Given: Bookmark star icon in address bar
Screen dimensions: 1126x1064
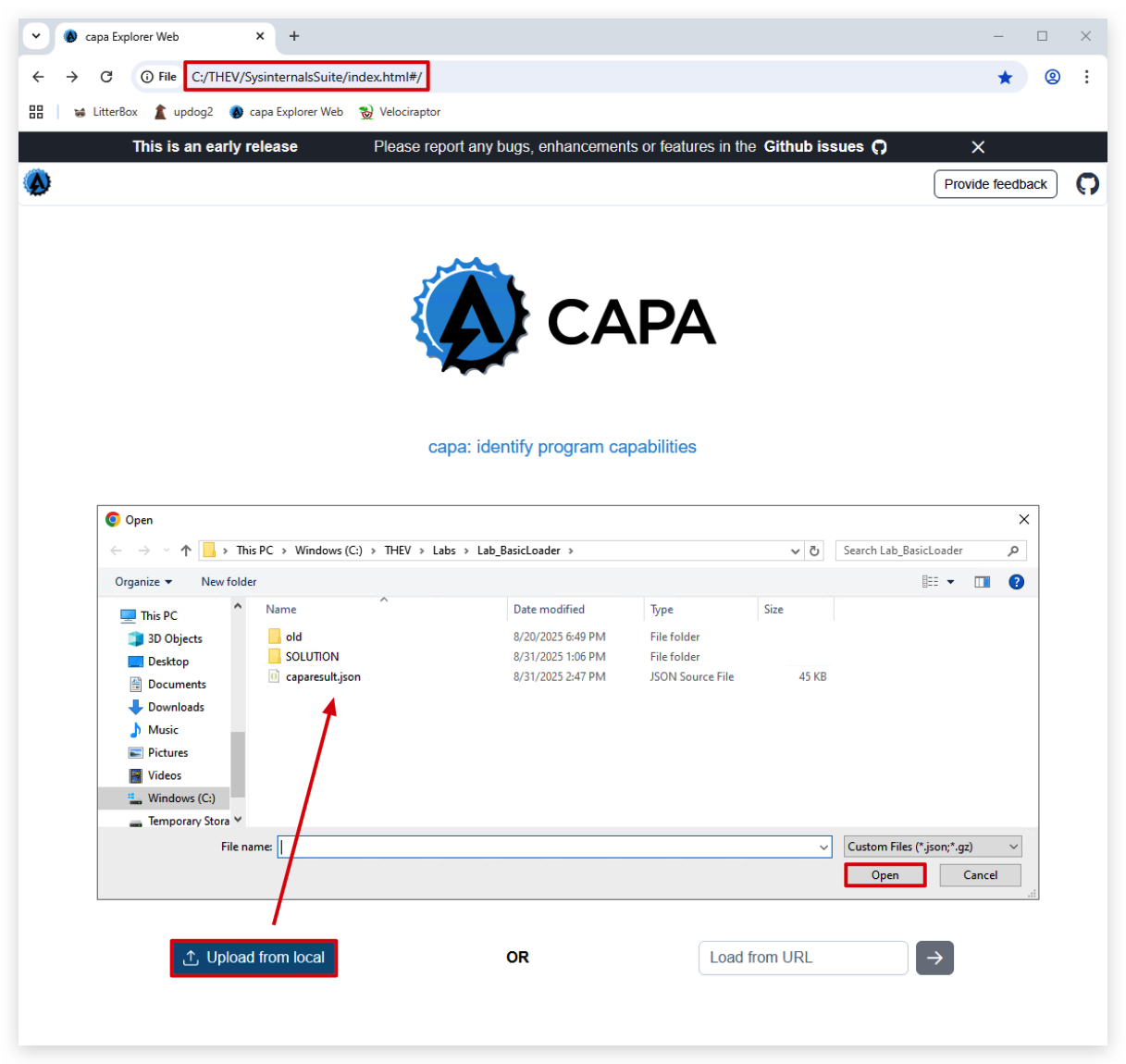Looking at the screenshot, I should pyautogui.click(x=1005, y=78).
